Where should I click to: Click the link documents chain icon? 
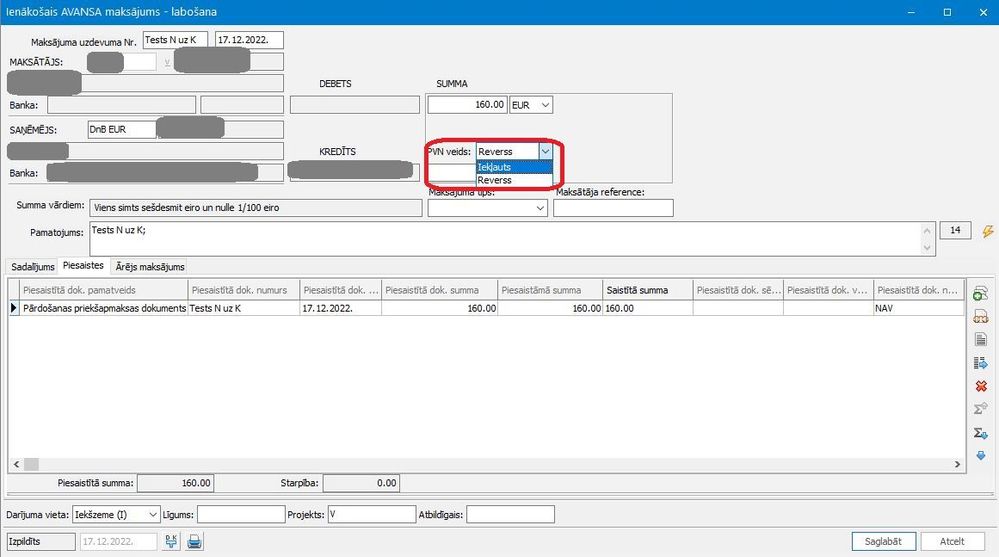[981, 317]
